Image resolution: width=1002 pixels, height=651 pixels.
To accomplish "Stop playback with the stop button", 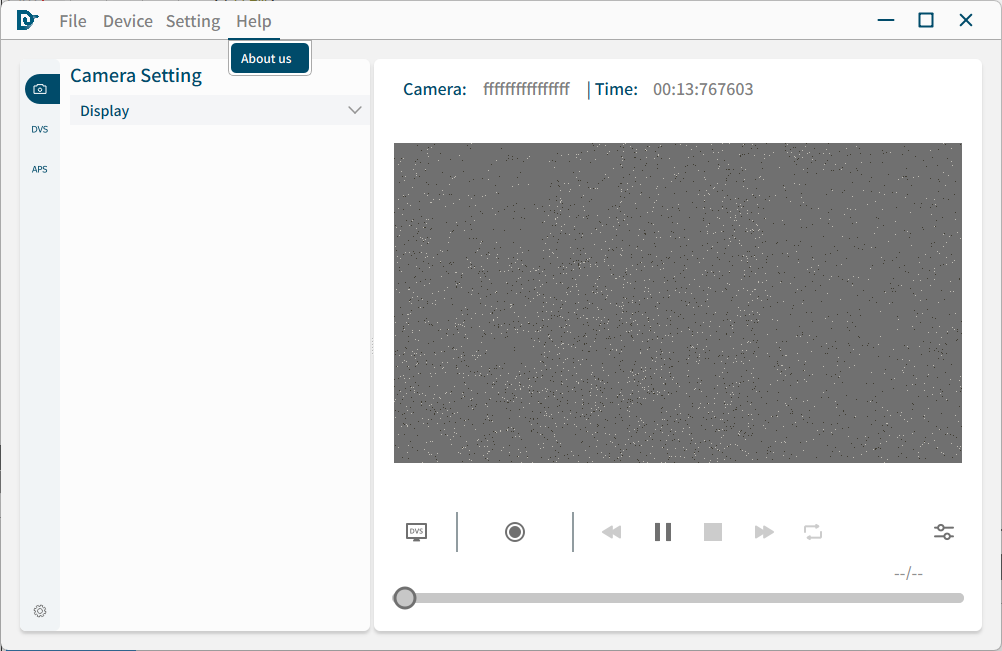I will (713, 532).
